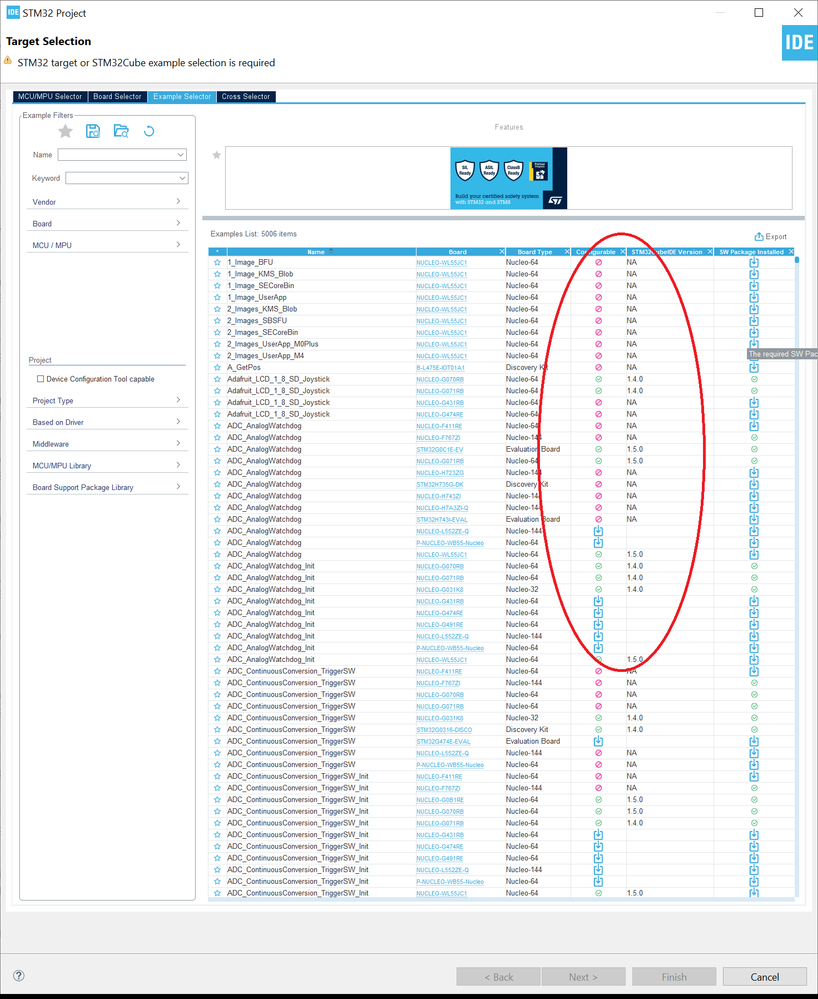Toggle favorite star for 2_Images_KMS_Blob
Viewport: 818px width, 999px height.
217,309
